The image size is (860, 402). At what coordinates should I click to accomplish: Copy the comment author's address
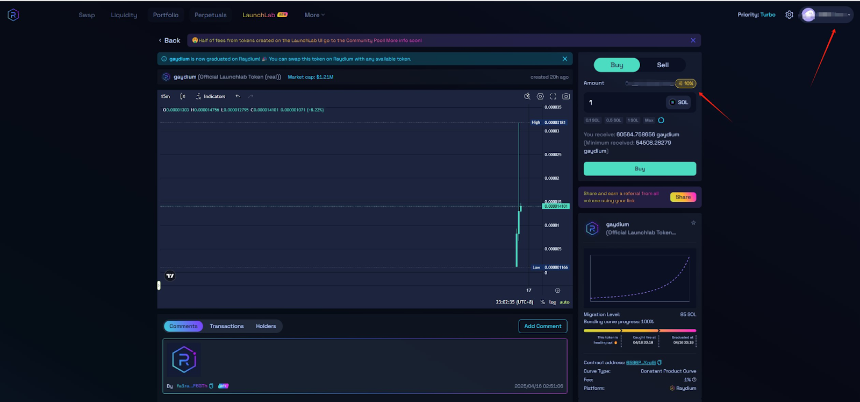pyautogui.click(x=211, y=386)
